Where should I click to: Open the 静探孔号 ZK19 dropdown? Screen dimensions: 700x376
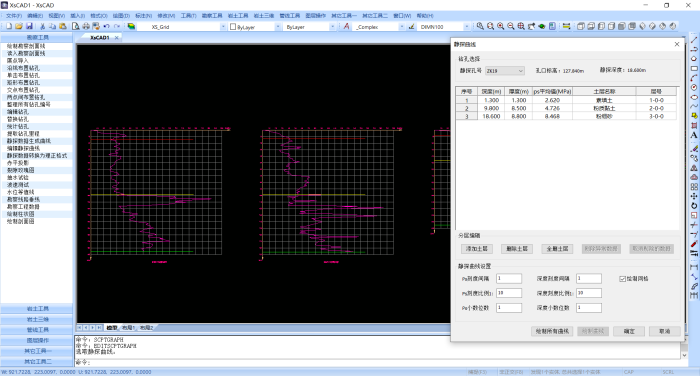pyautogui.click(x=504, y=71)
